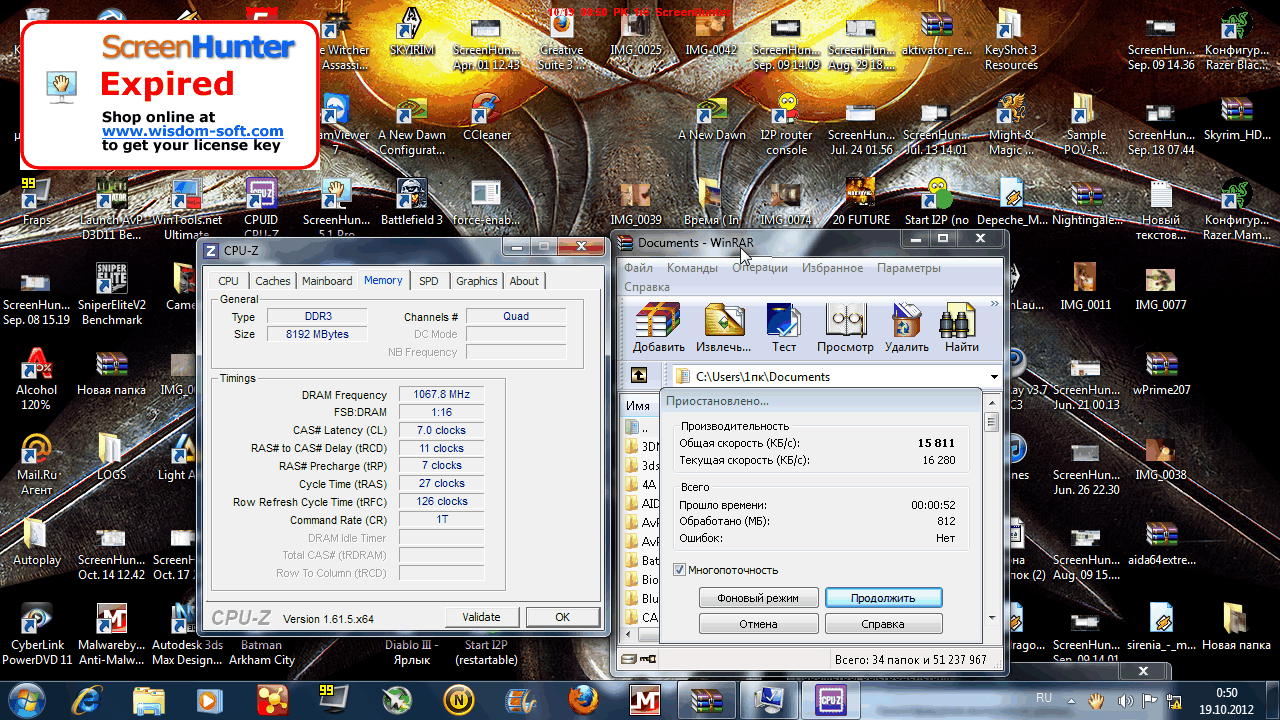The height and width of the screenshot is (720, 1280).
Task: Toggle the Многопоточность checkbox
Action: point(680,570)
